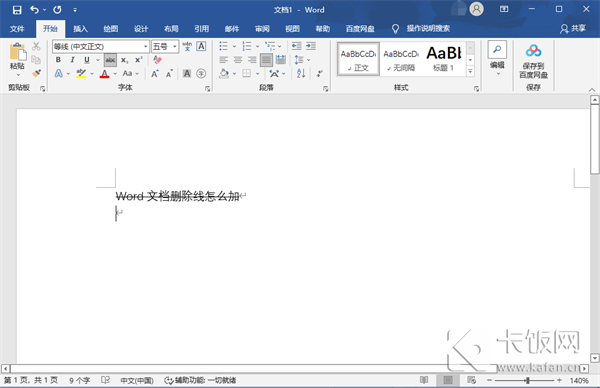
Task: Click the phonetic guide 文 icon
Action: 187,46
